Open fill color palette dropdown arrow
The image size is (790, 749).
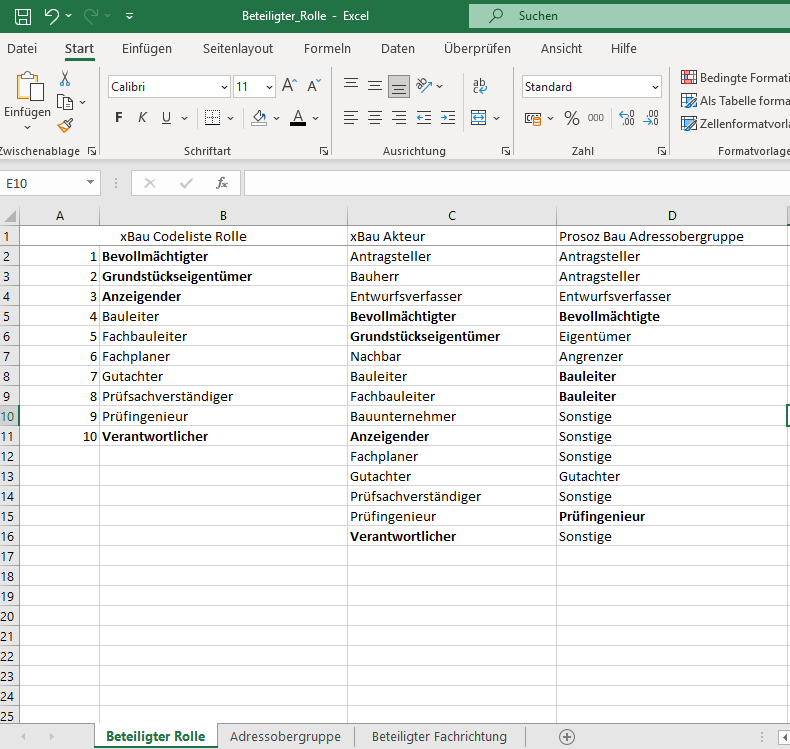(x=277, y=118)
